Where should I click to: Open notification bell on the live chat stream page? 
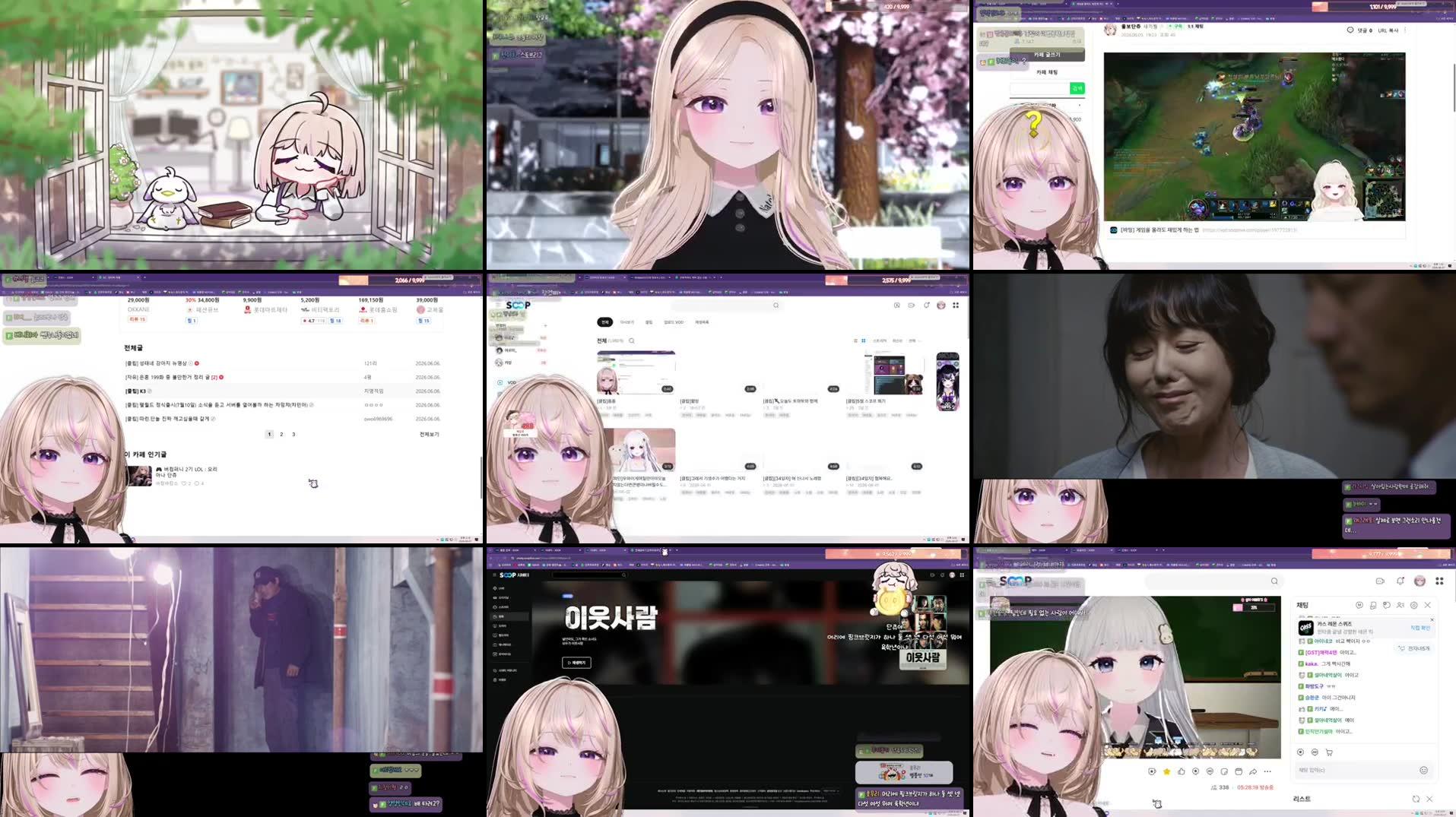(1400, 581)
